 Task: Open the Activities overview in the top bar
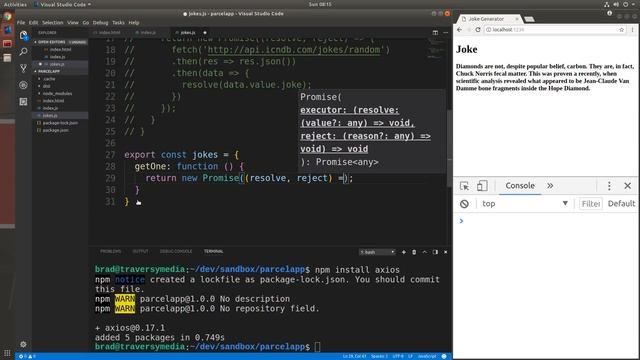coord(15,4)
